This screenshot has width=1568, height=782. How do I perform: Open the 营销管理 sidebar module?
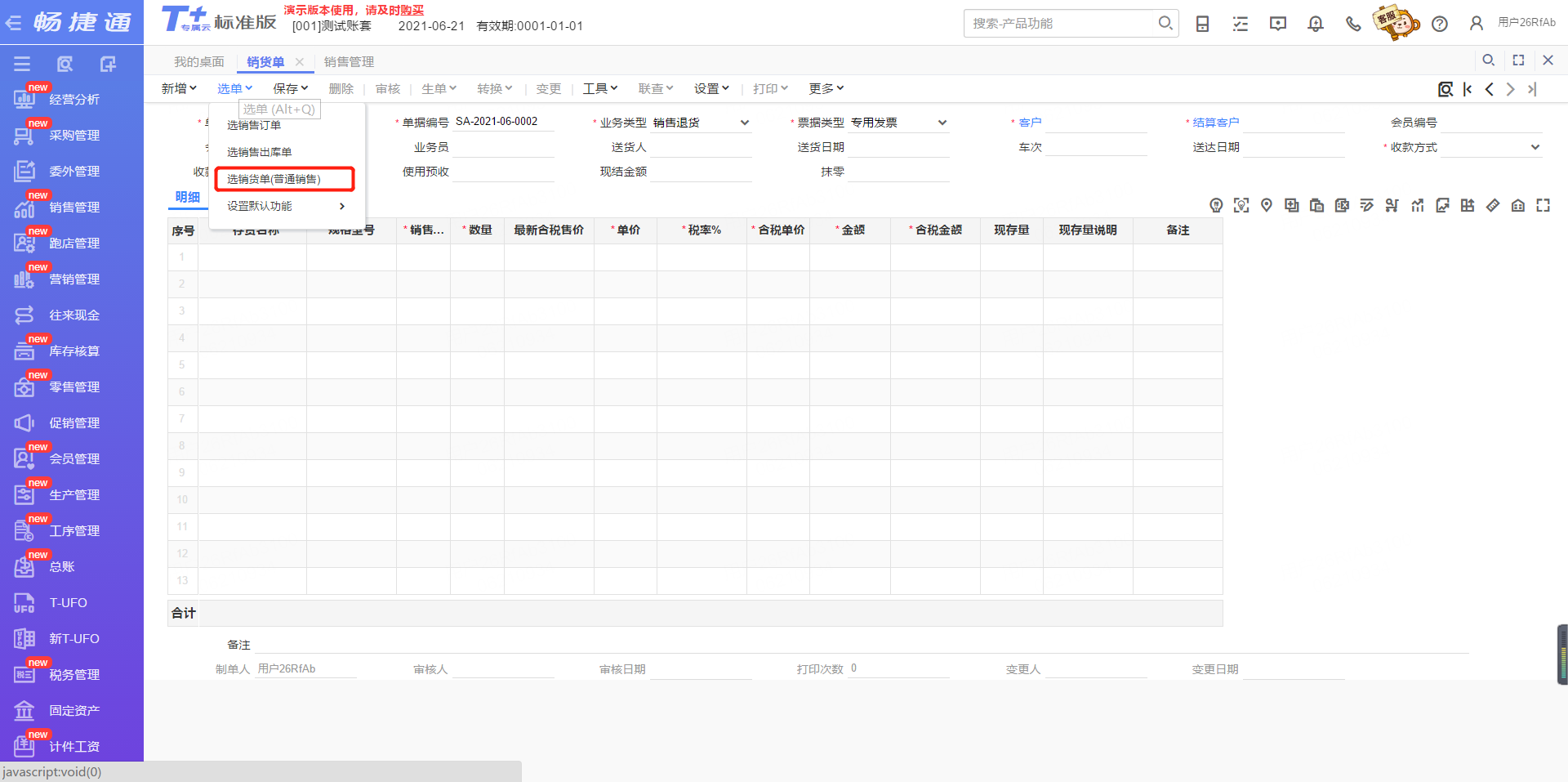(72, 279)
